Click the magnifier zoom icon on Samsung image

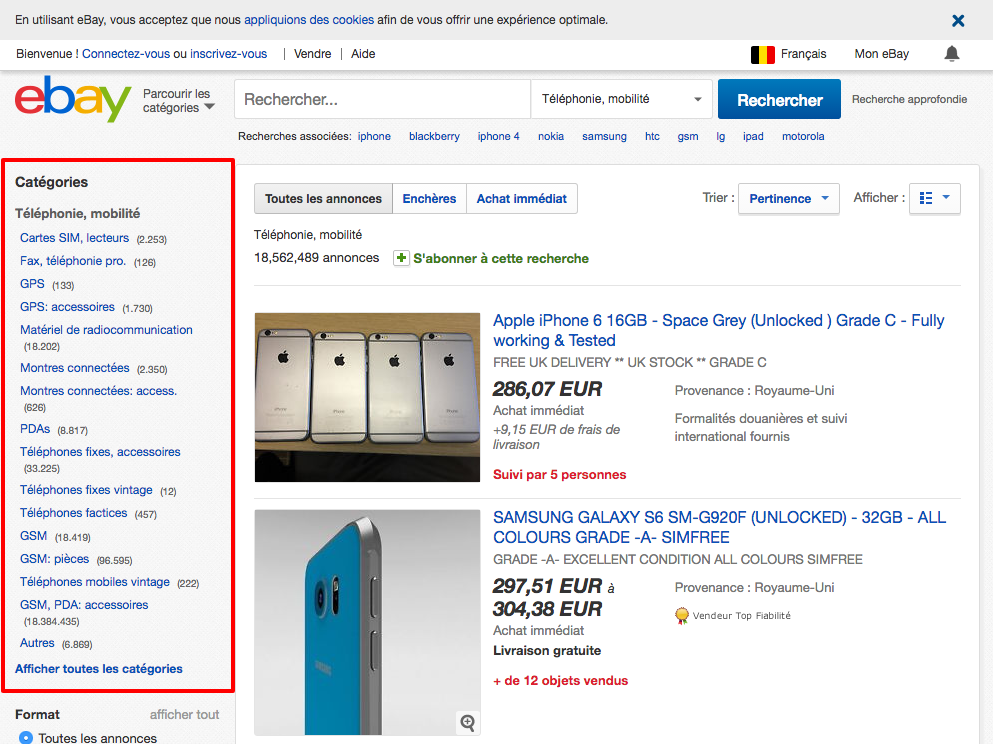tap(467, 722)
